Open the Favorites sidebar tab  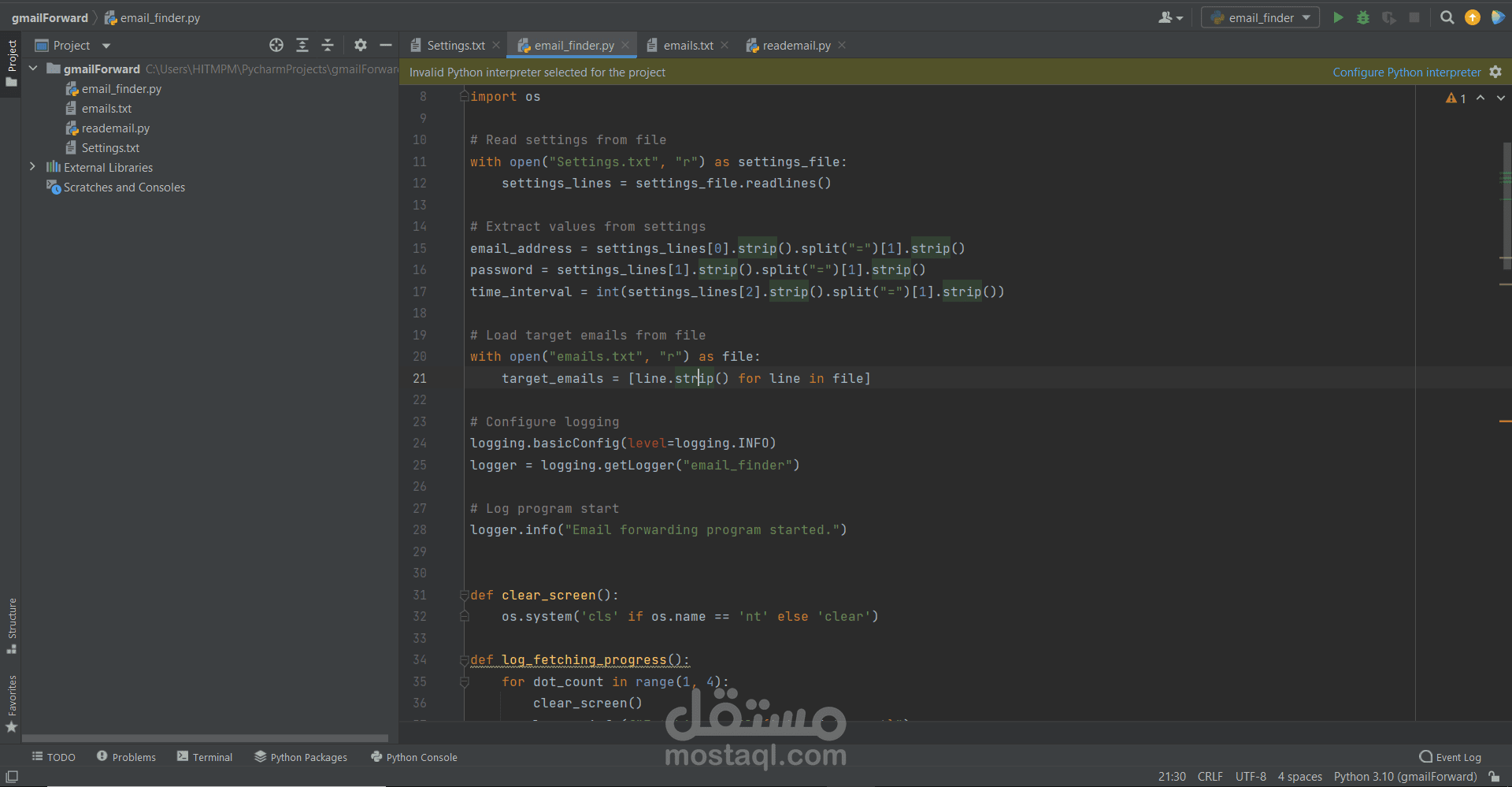(11, 703)
